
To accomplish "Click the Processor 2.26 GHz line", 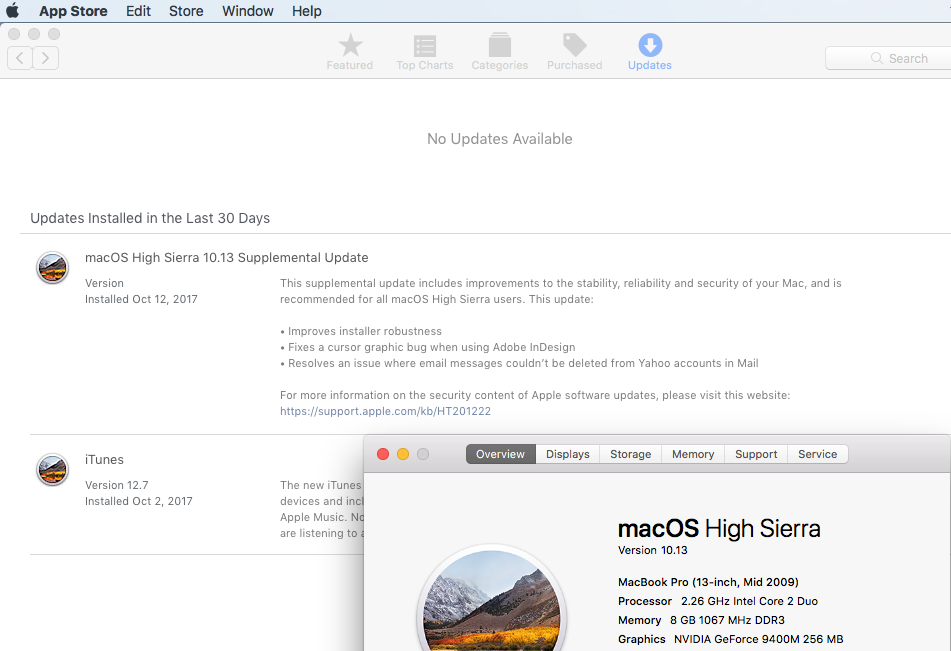I will 717,601.
